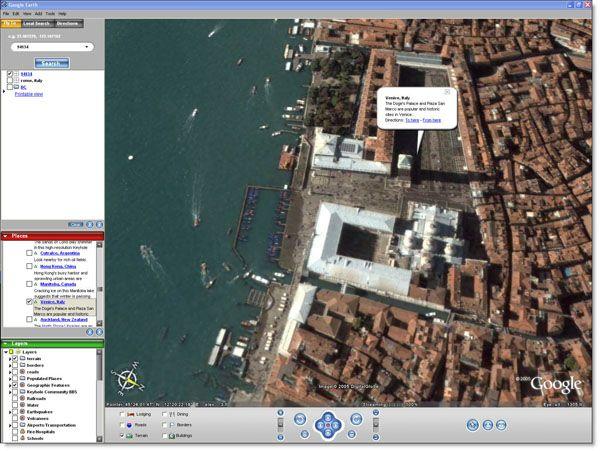Image resolution: width=600 pixels, height=451 pixels.
Task: Enable the Buildings checkbox in bottom toolbar
Action: [165, 435]
